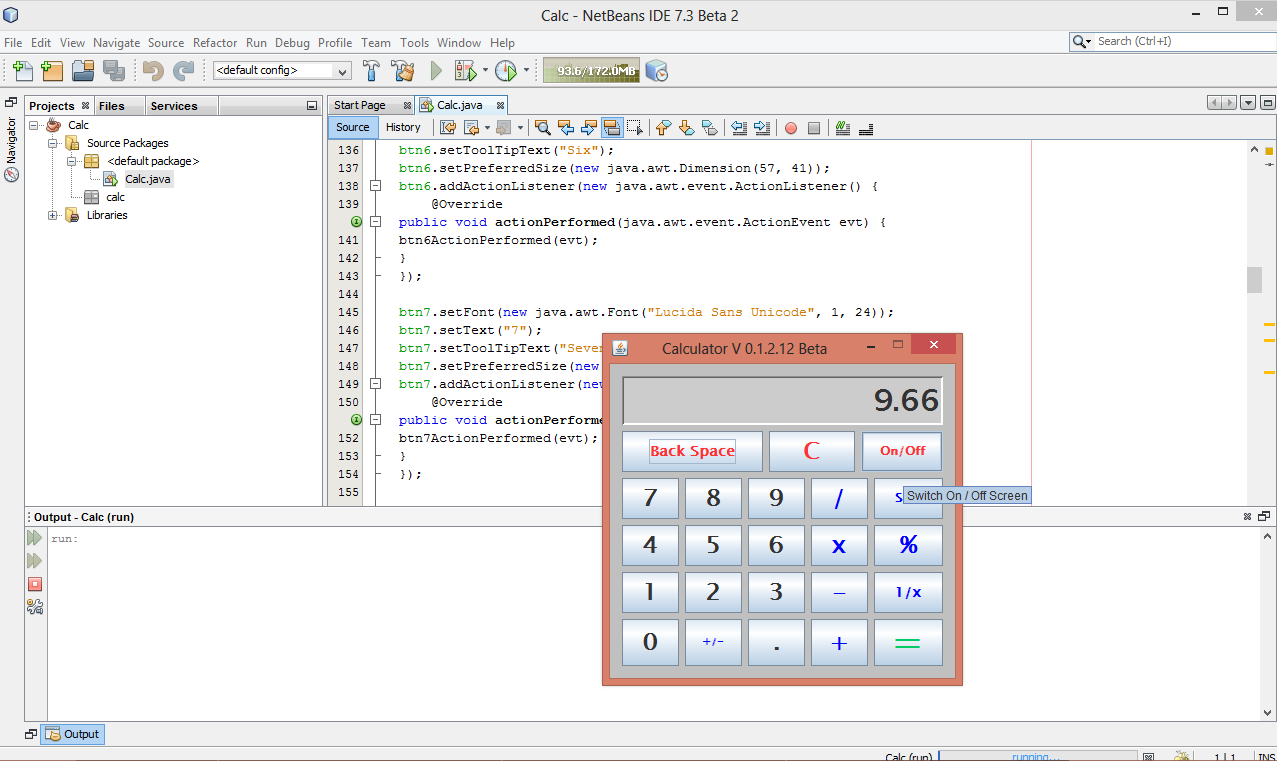Screen dimensions: 1277x761
Task: Open the default config dropdown
Action: pos(343,70)
